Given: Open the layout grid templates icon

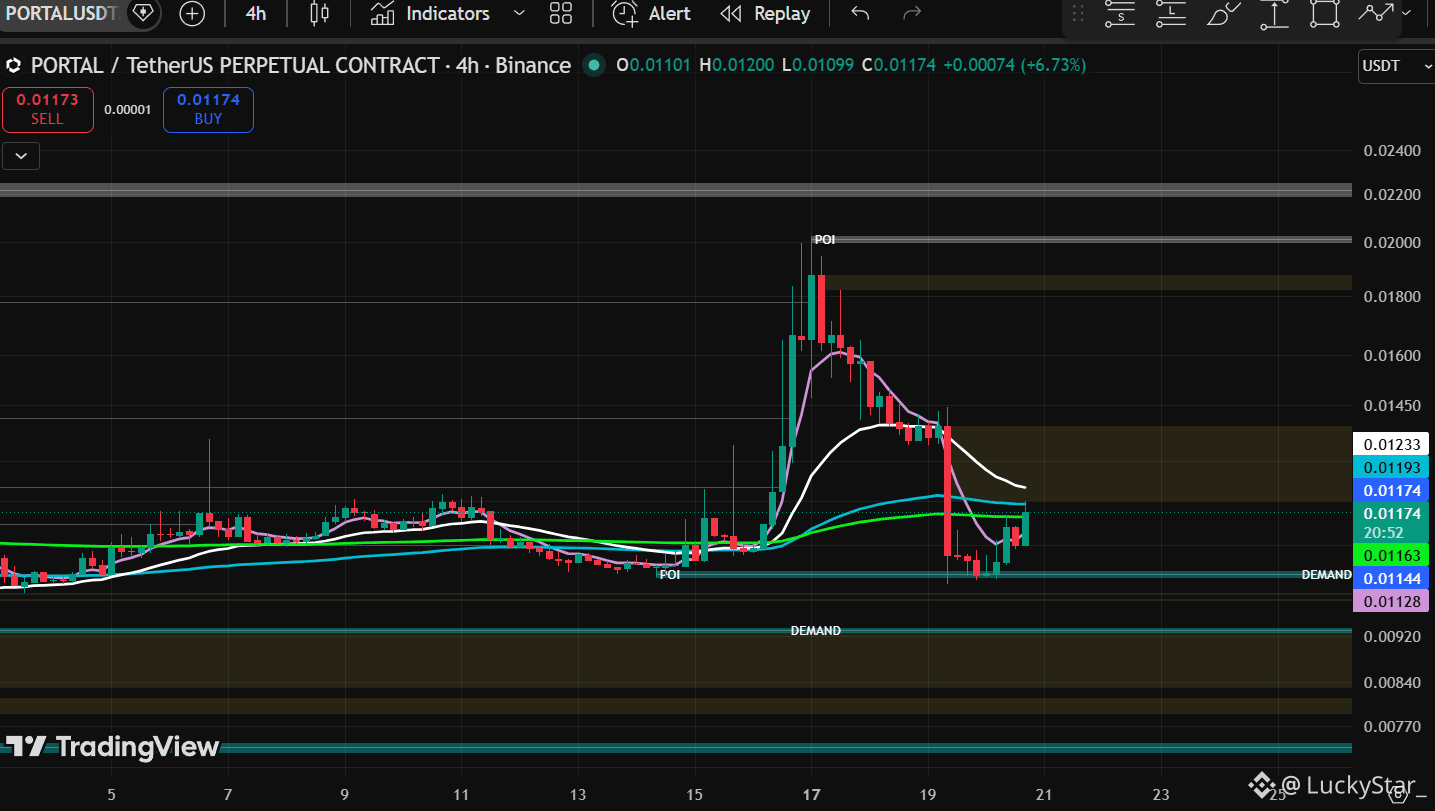Looking at the screenshot, I should pyautogui.click(x=561, y=14).
